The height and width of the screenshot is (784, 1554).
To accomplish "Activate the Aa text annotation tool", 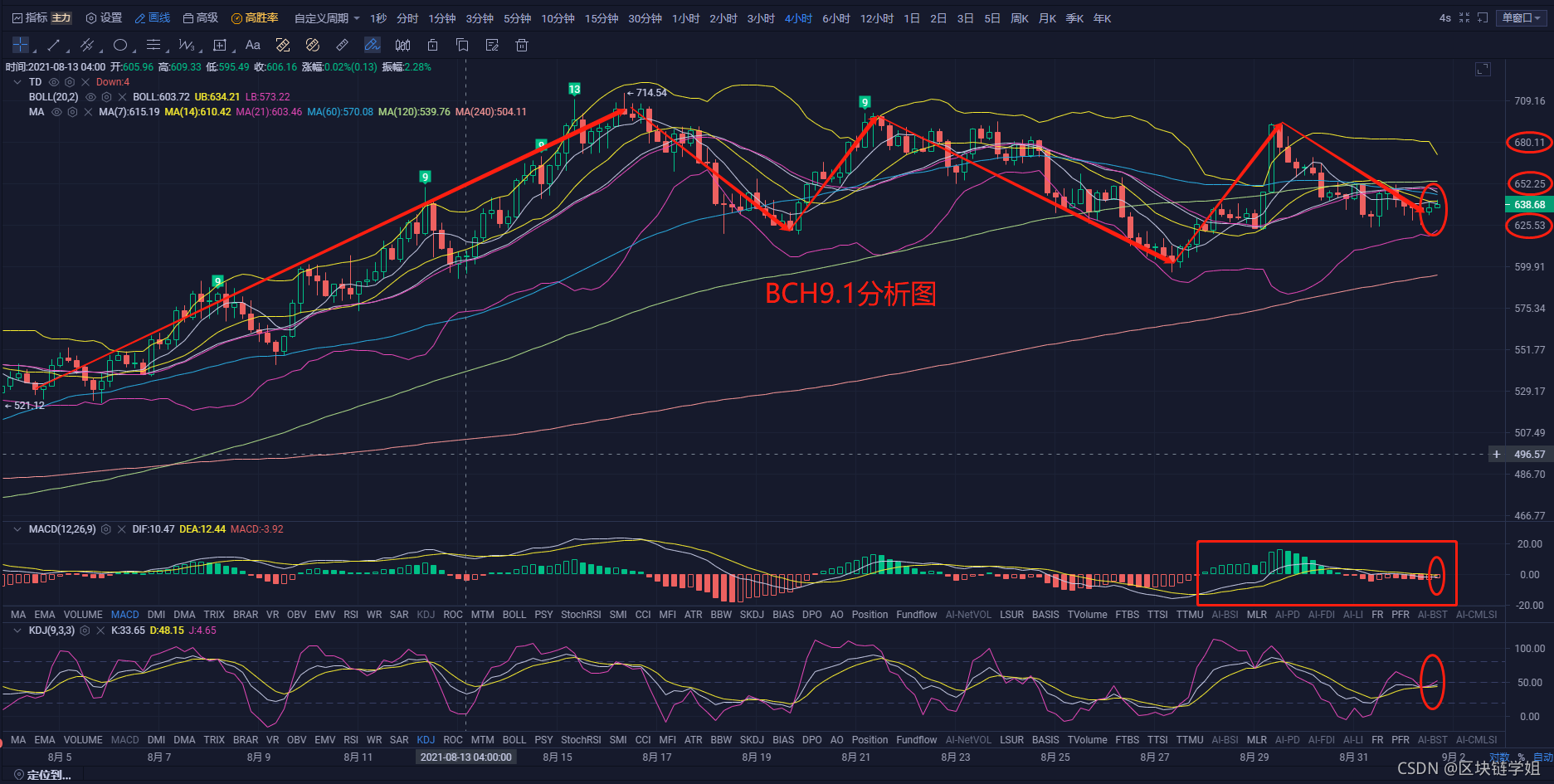I will pyautogui.click(x=253, y=45).
